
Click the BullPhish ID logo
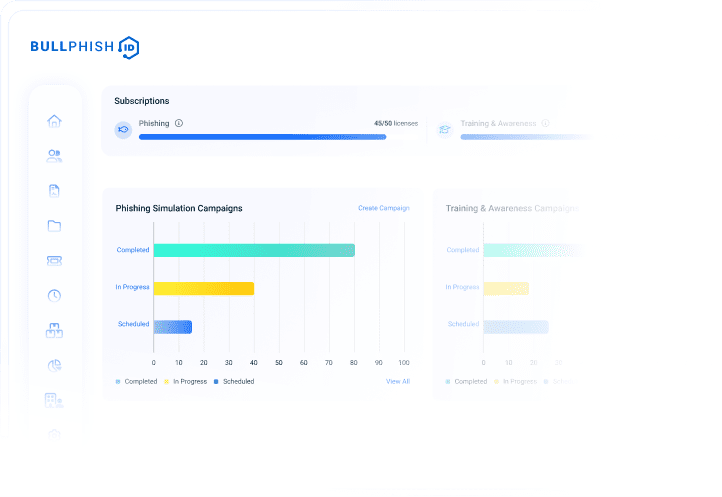[x=84, y=46]
